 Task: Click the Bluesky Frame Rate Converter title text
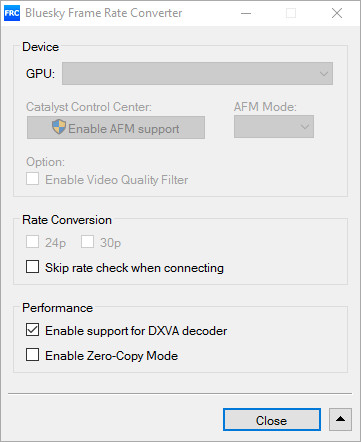(x=104, y=13)
